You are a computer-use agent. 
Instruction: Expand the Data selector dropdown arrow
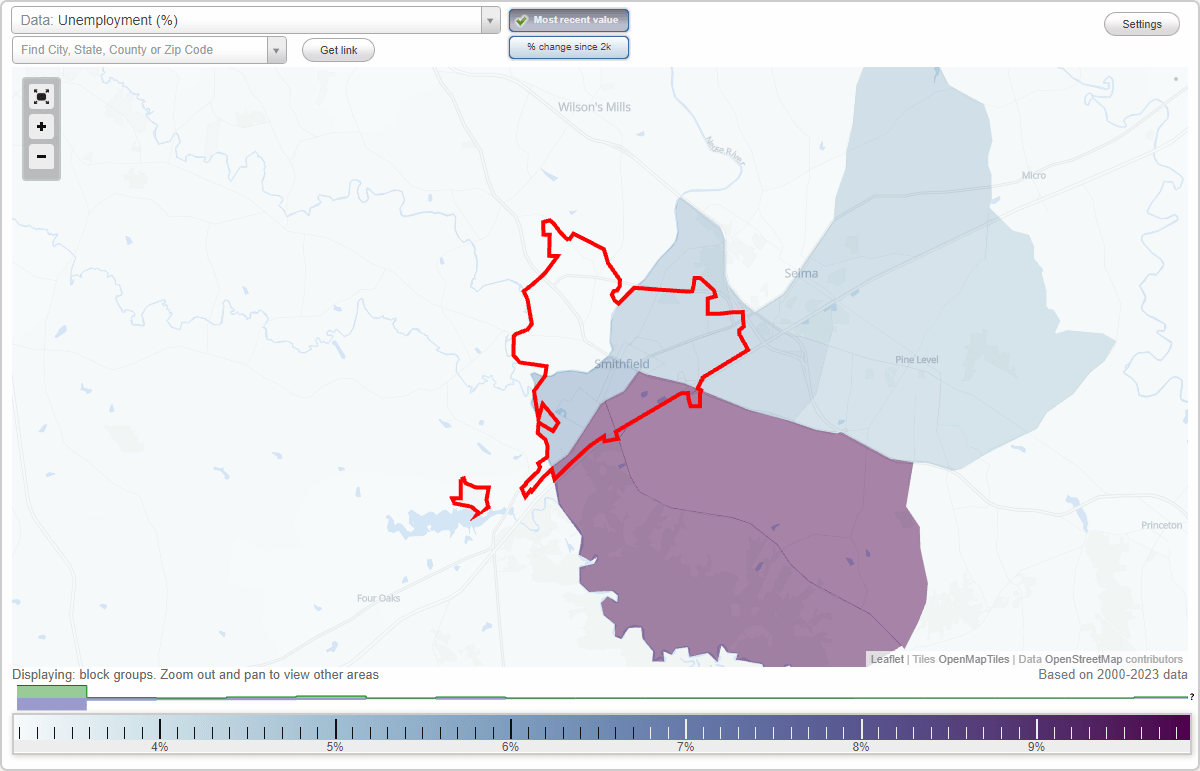(x=489, y=20)
